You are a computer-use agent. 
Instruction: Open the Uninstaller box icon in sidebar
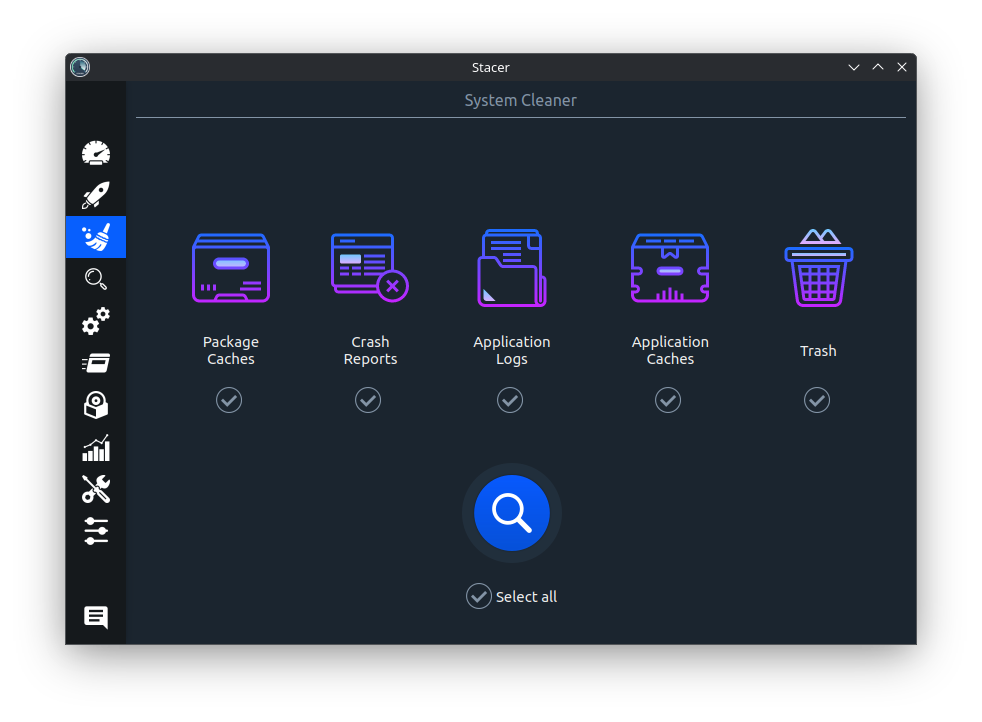96,405
